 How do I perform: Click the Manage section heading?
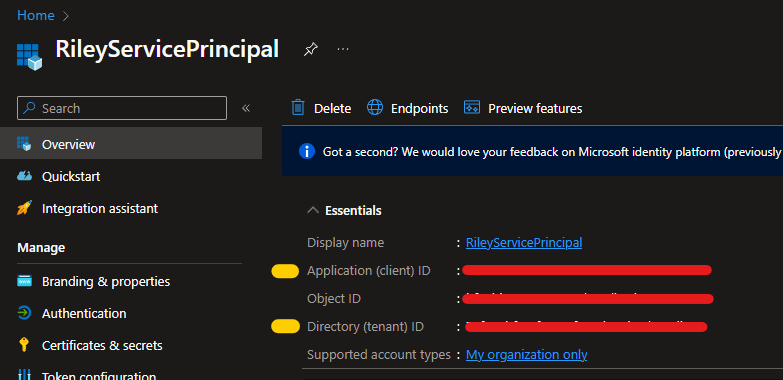[41, 248]
